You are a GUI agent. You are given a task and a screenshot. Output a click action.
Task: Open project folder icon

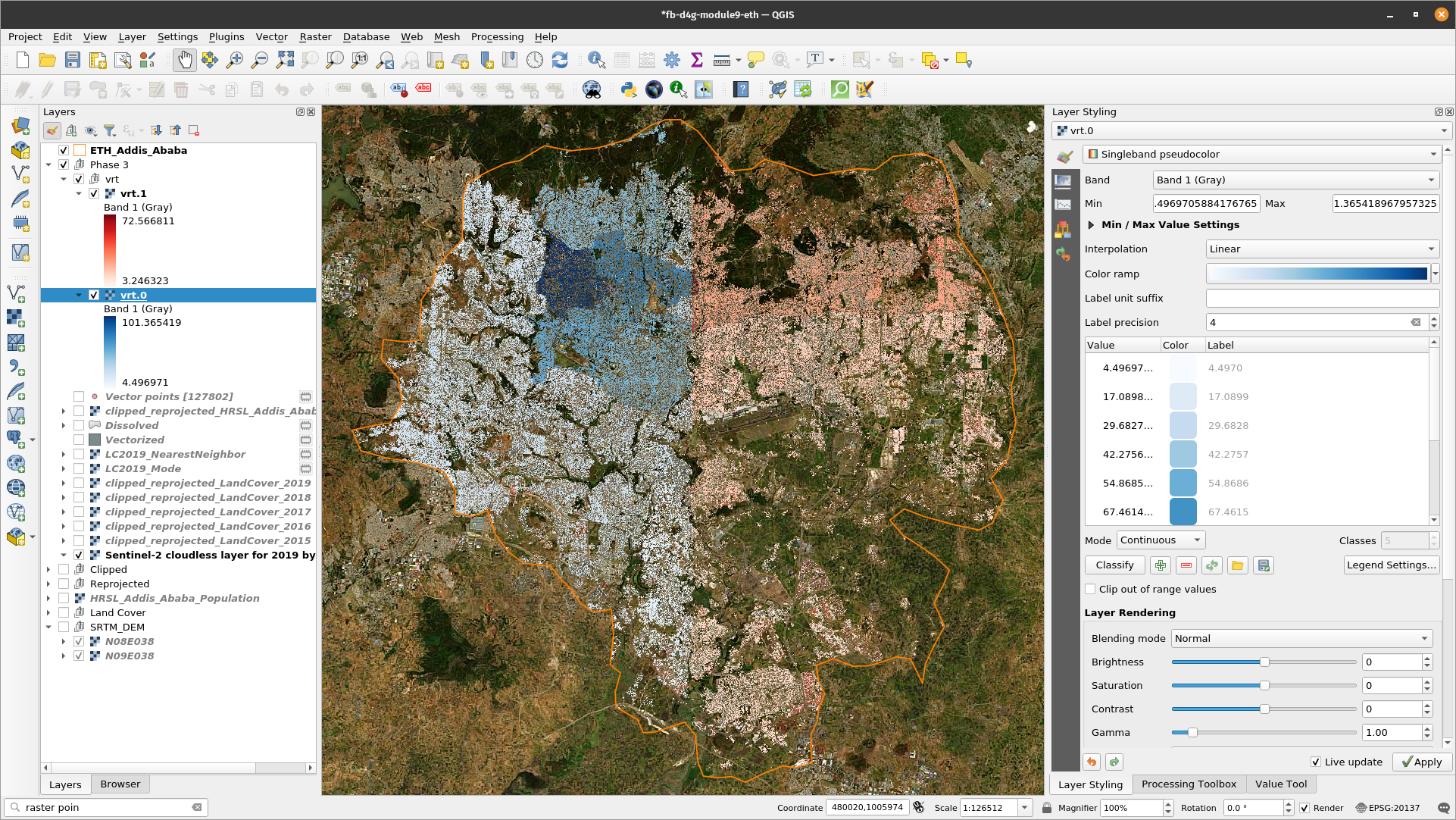[47, 61]
